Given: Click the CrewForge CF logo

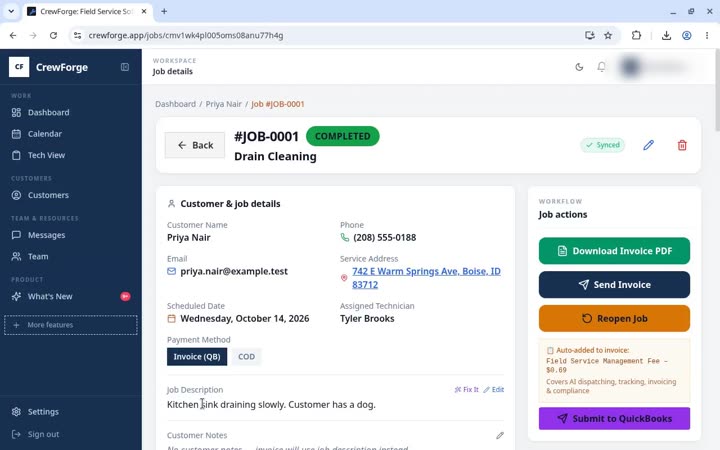Looking at the screenshot, I should (19, 67).
